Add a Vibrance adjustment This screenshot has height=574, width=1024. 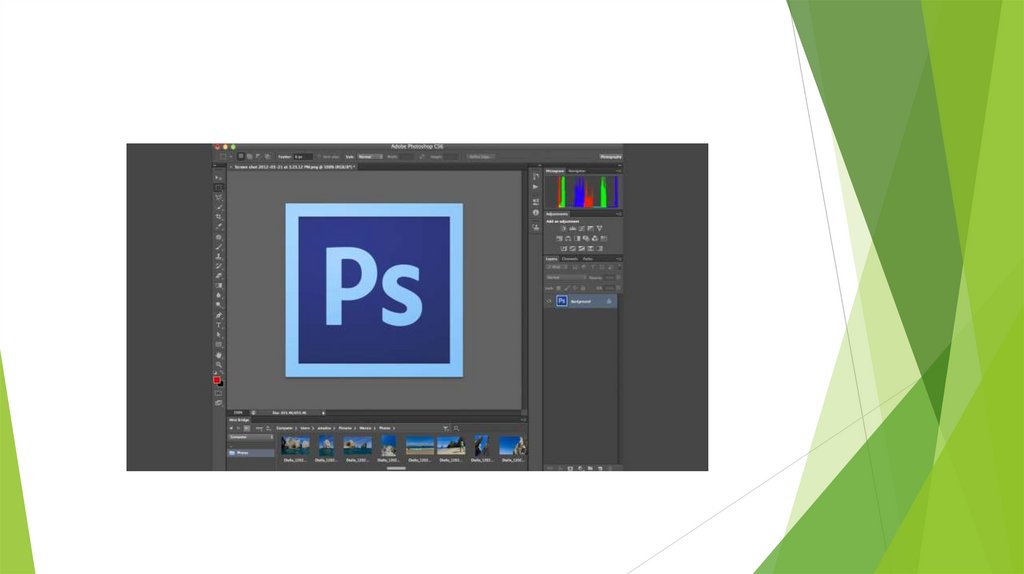pos(600,229)
